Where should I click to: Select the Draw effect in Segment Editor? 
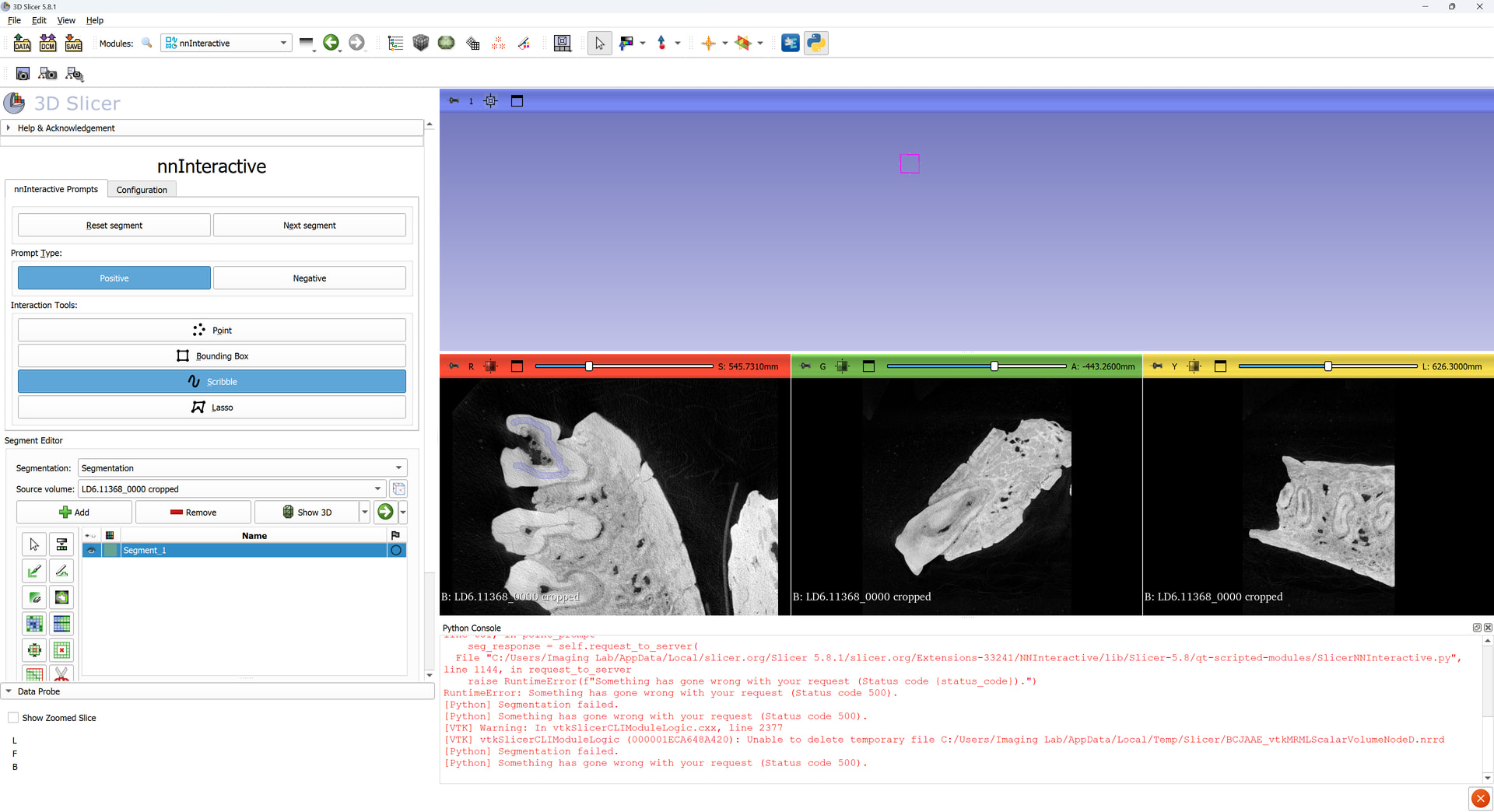61,571
